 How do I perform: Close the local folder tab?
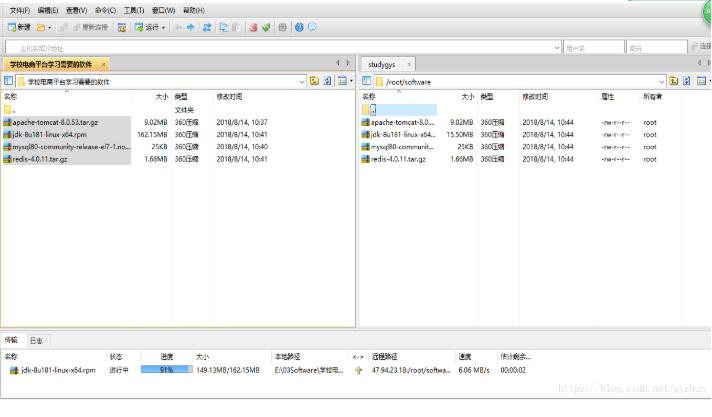(x=103, y=64)
